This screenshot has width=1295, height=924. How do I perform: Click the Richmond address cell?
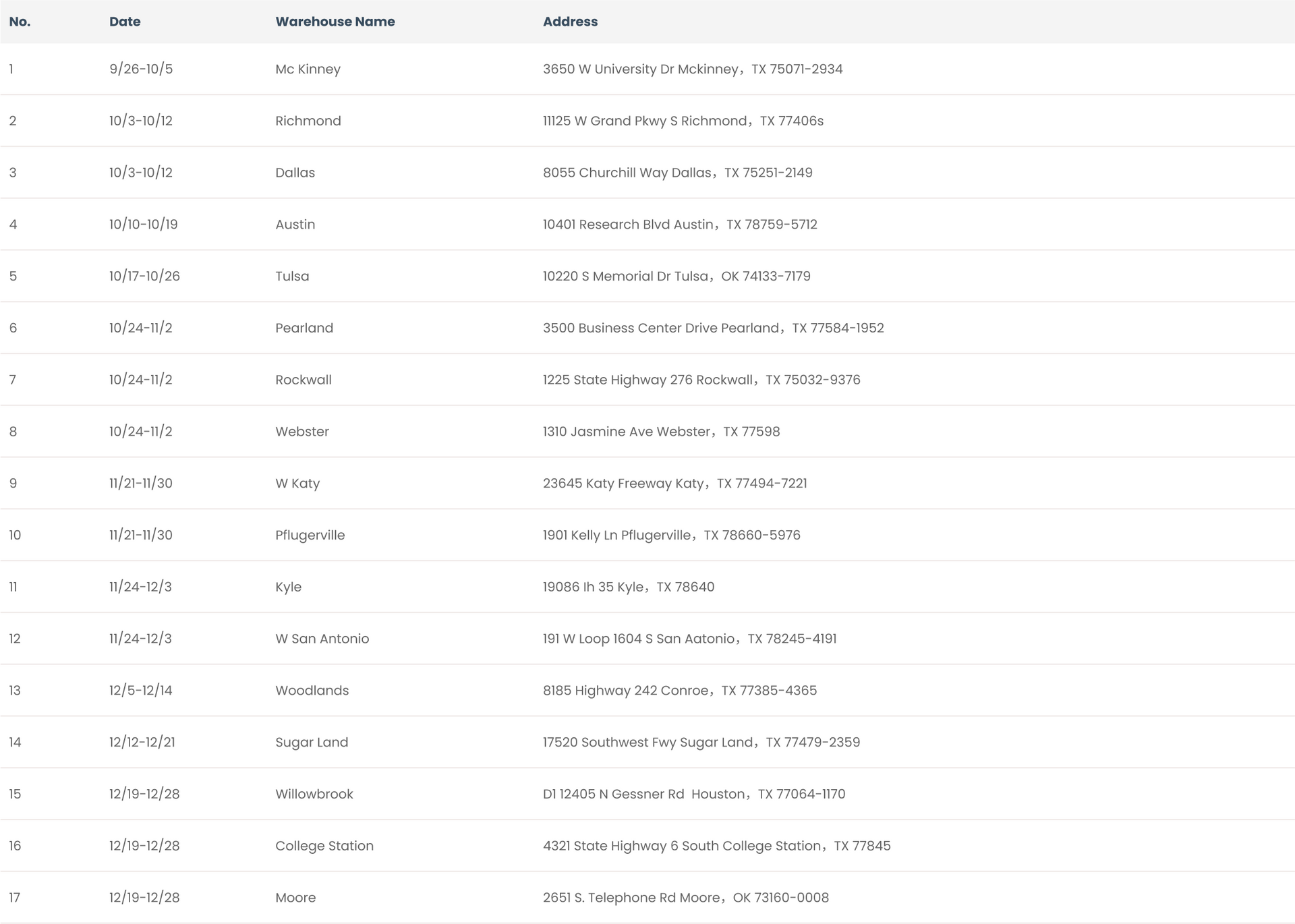pos(683,121)
